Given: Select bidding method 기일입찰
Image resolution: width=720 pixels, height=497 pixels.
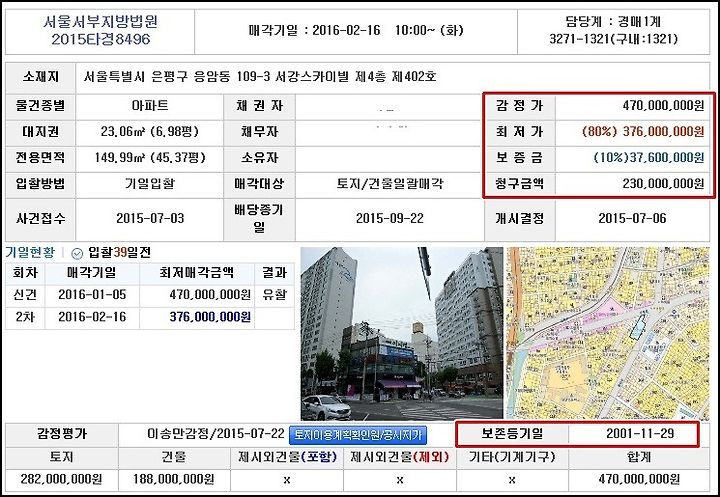Looking at the screenshot, I should [x=150, y=184].
